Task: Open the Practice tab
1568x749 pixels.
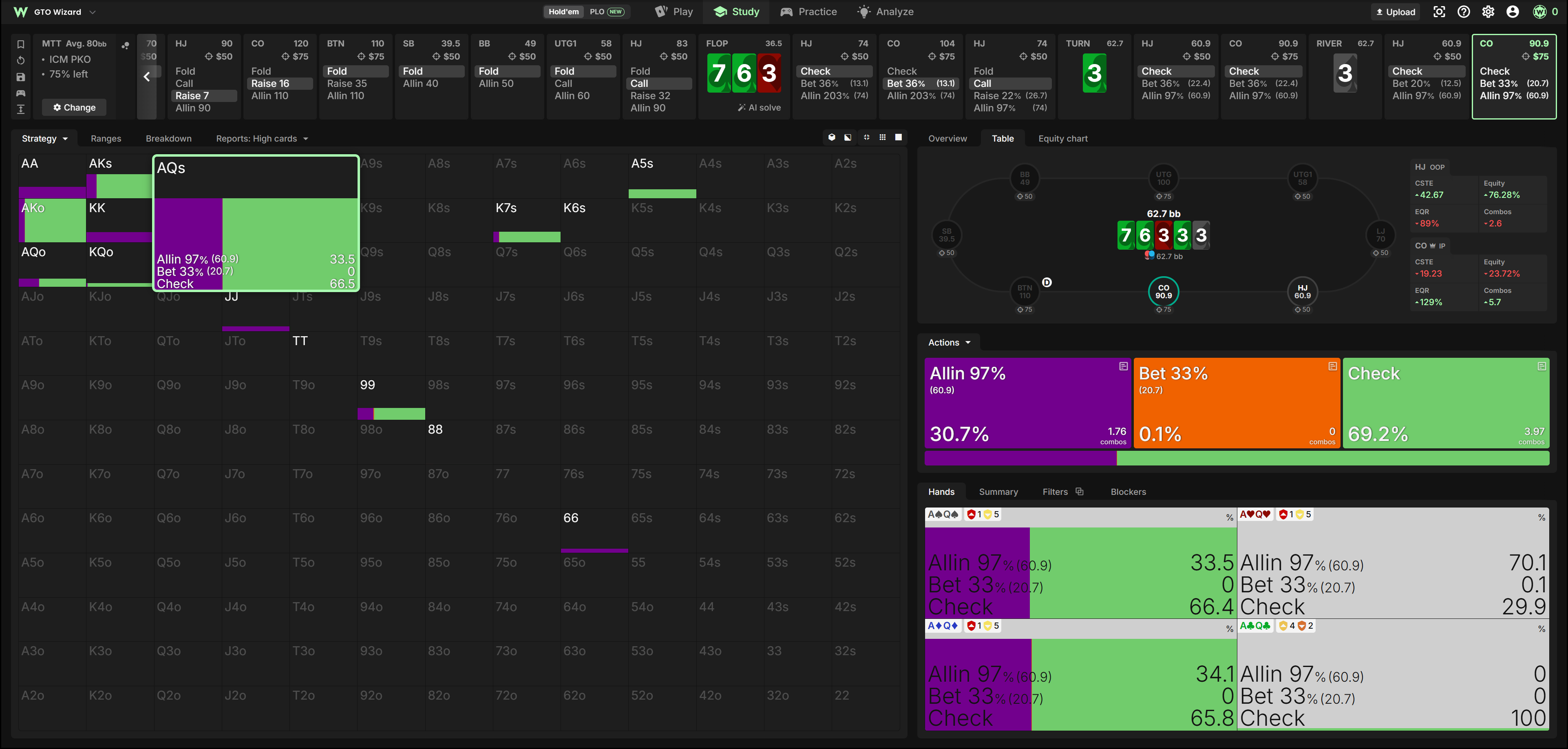Action: click(x=808, y=11)
